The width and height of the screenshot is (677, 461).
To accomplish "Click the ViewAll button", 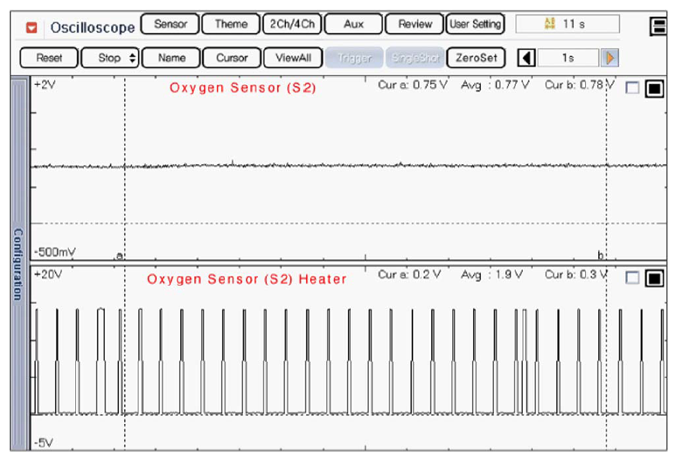I will coord(292,58).
